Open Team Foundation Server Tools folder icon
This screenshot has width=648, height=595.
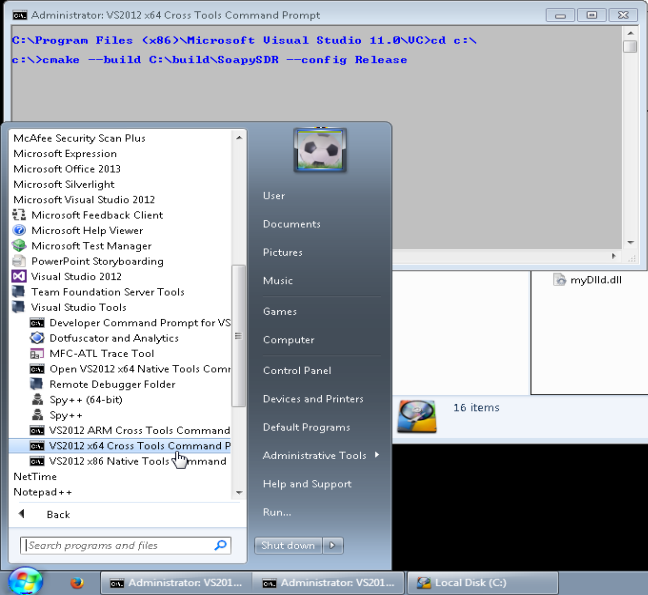[19, 291]
